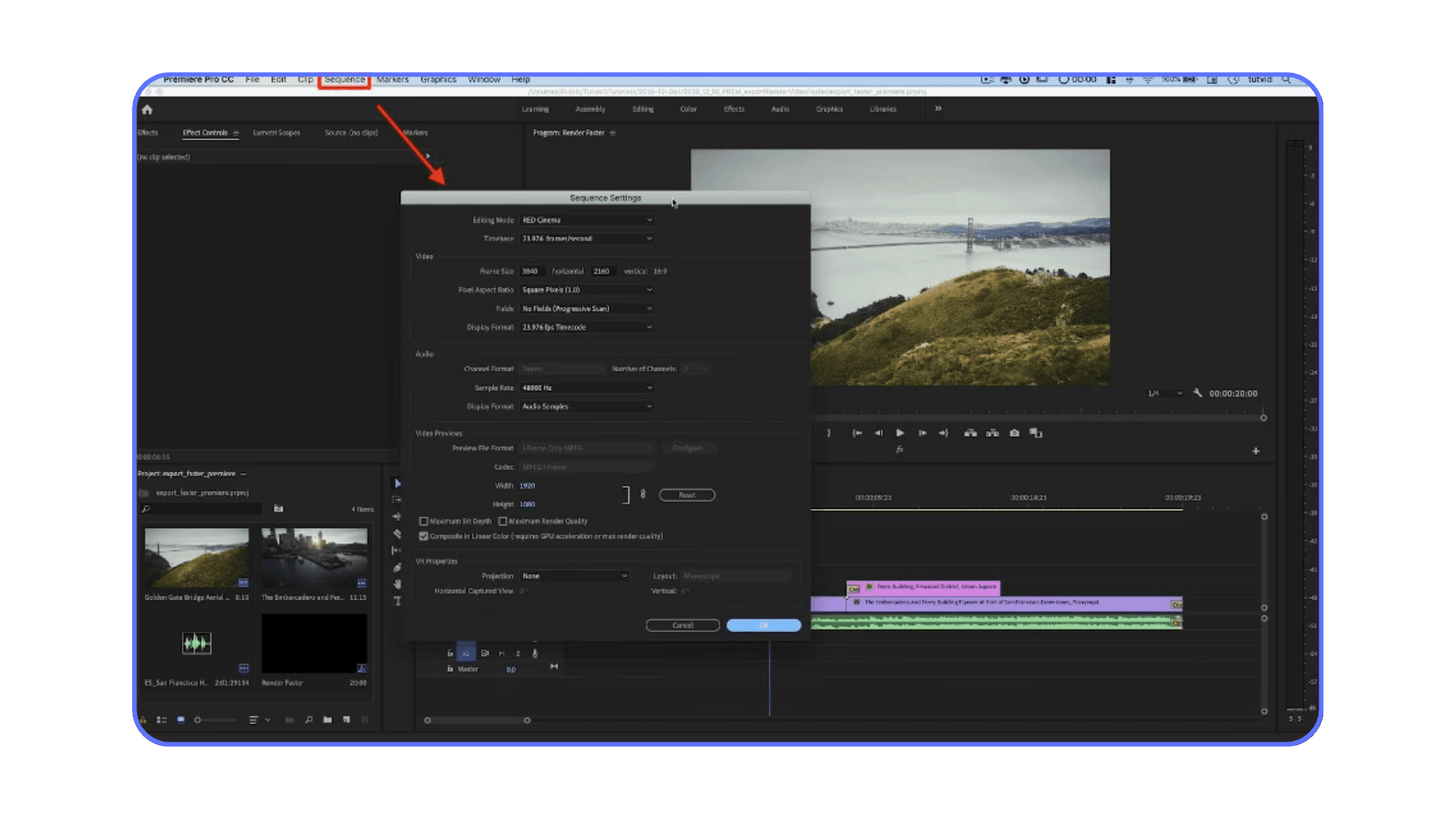Select the Pen tool
Image resolution: width=1456 pixels, height=819 pixels.
tap(397, 567)
